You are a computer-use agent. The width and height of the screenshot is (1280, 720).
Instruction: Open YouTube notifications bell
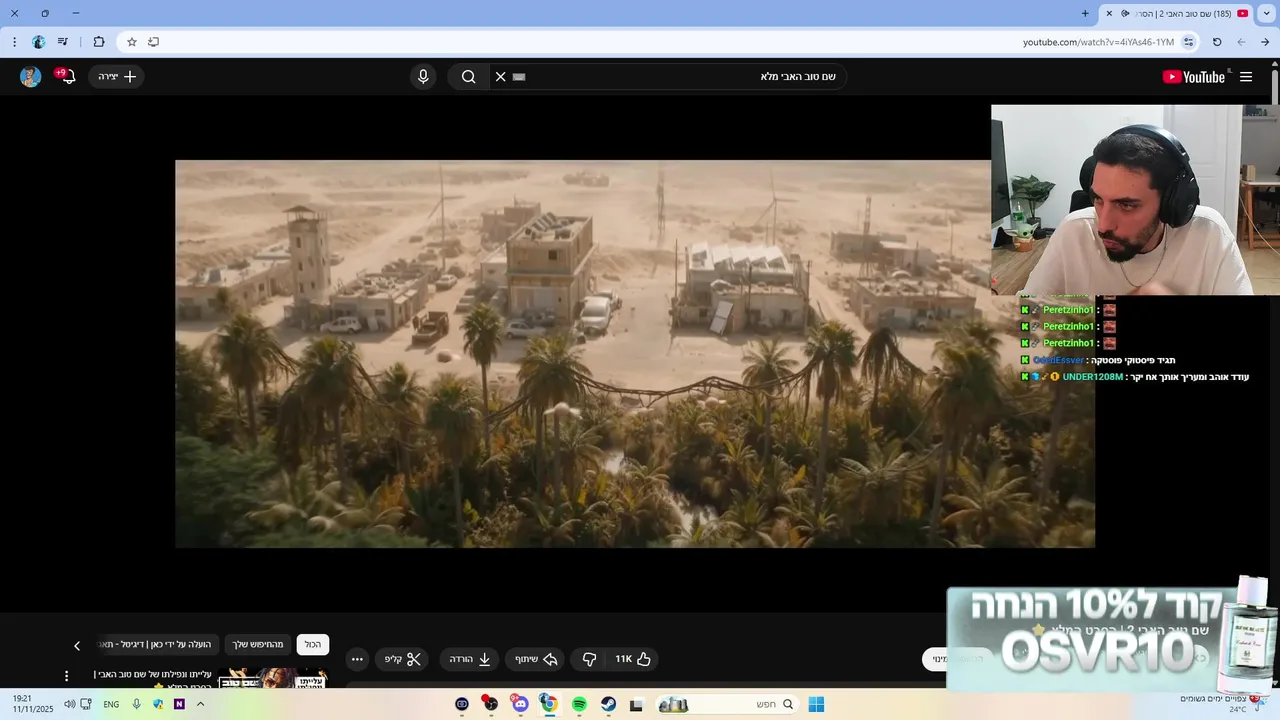[67, 77]
